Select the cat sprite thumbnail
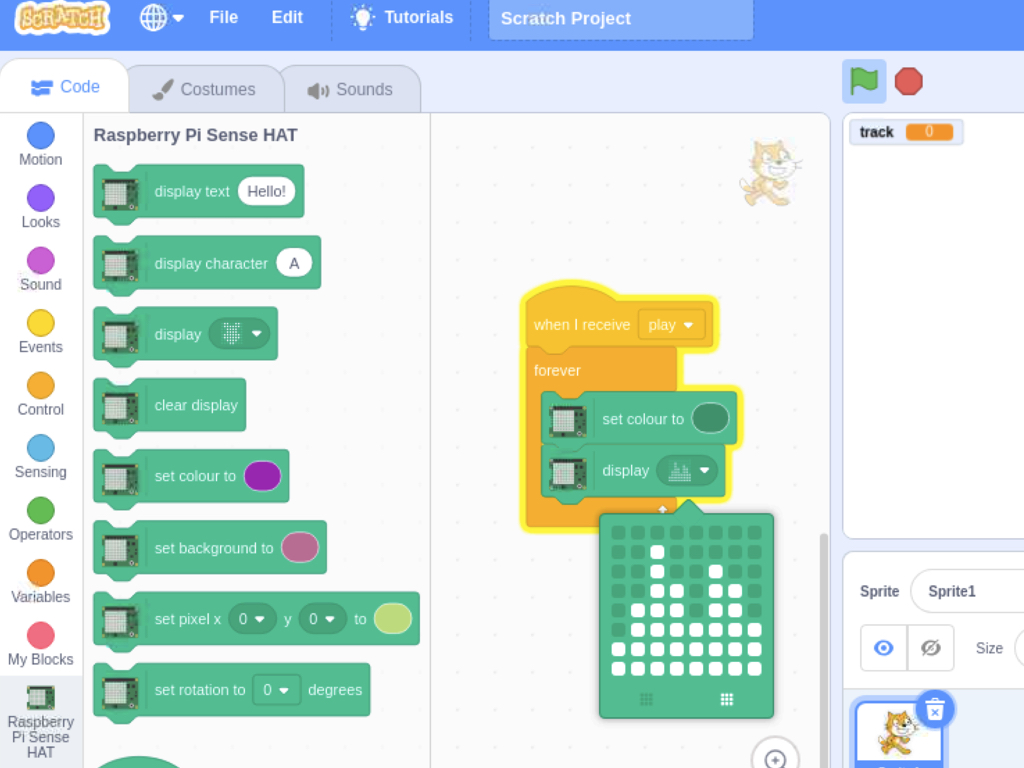The image size is (1024, 768). pyautogui.click(x=898, y=733)
